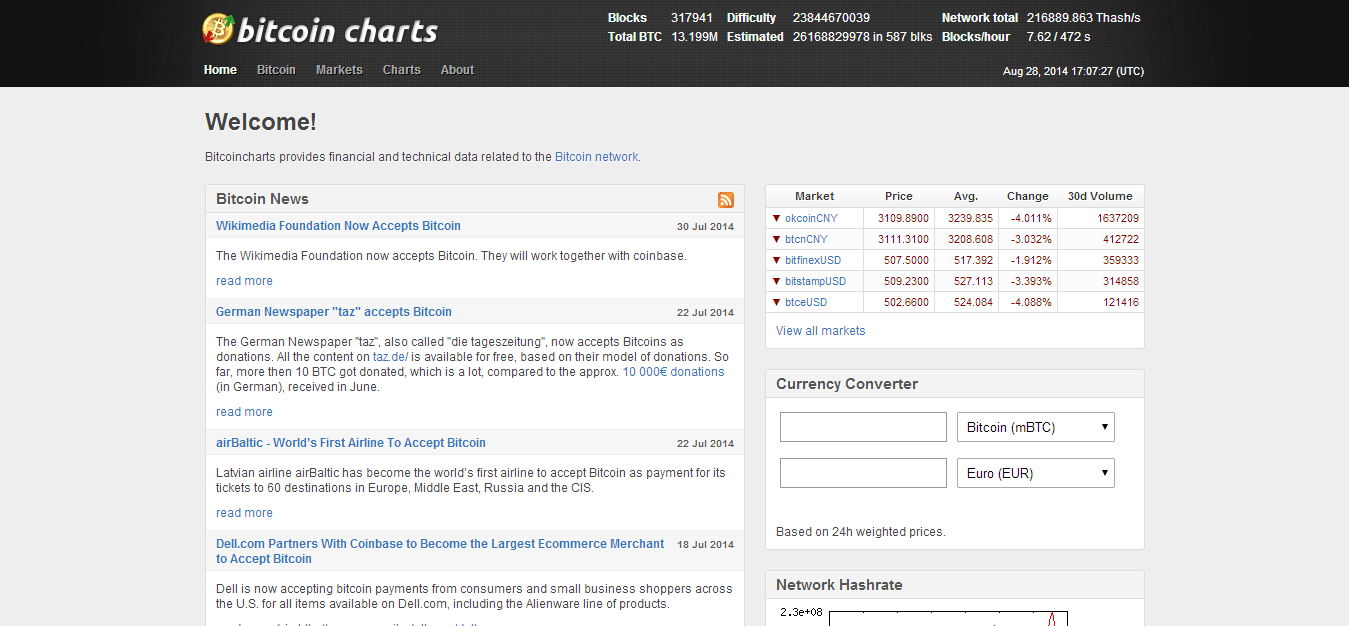Click bitfinexUSD price 507.5000
Image resolution: width=1349 pixels, height=626 pixels.
906,260
